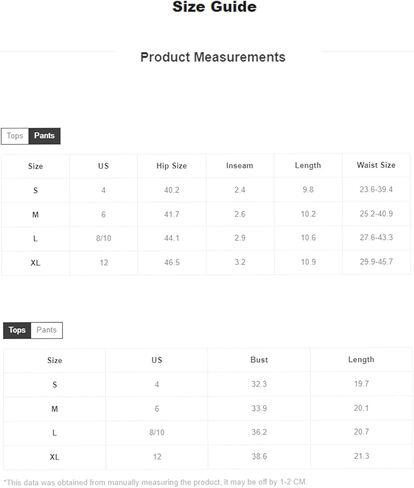The height and width of the screenshot is (488, 414).
Task: Click the Waist Size column header
Action: click(x=376, y=165)
